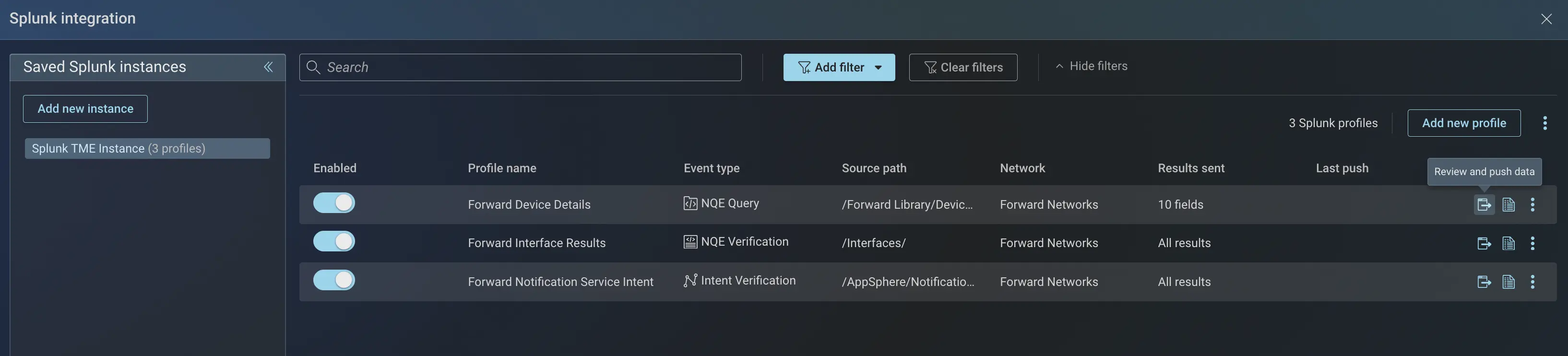1568x356 pixels.
Task: Click push data icon for Notification Service Intent
Action: [x=1484, y=282]
